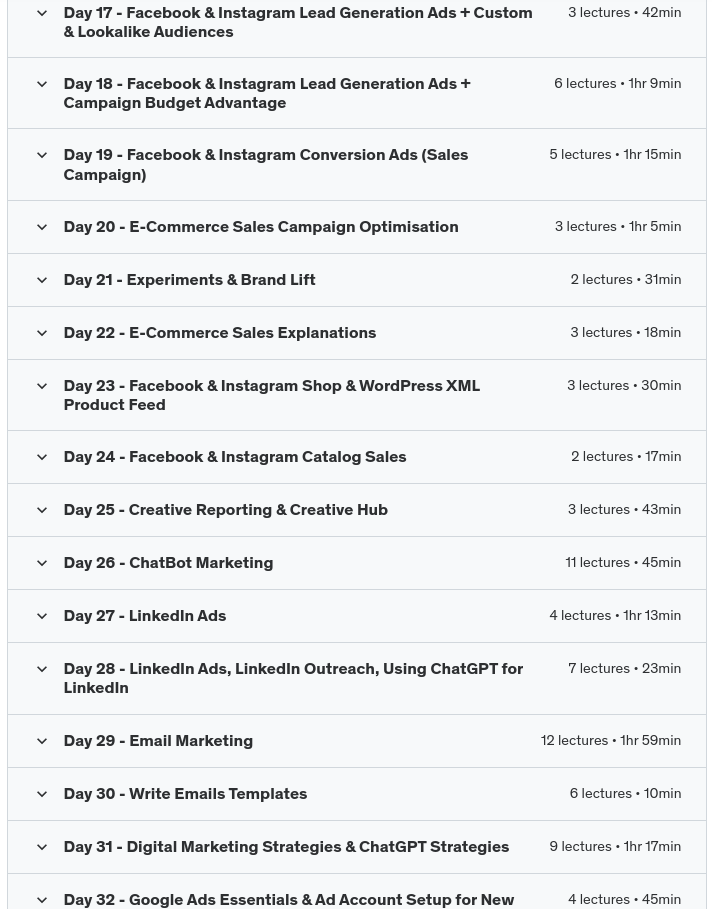
Task: Expand Day 31 Digital Marketing Strategies chevron
Action: [x=42, y=847]
